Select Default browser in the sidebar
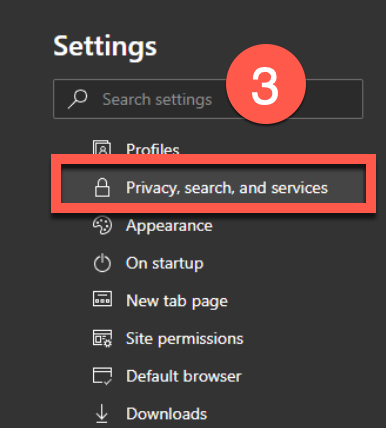The width and height of the screenshot is (386, 428). point(184,376)
